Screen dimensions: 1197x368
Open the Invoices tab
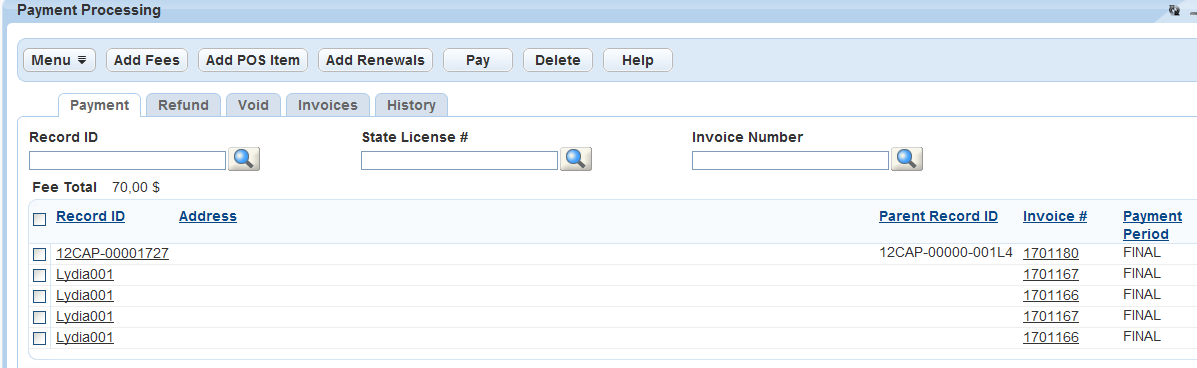(x=327, y=105)
